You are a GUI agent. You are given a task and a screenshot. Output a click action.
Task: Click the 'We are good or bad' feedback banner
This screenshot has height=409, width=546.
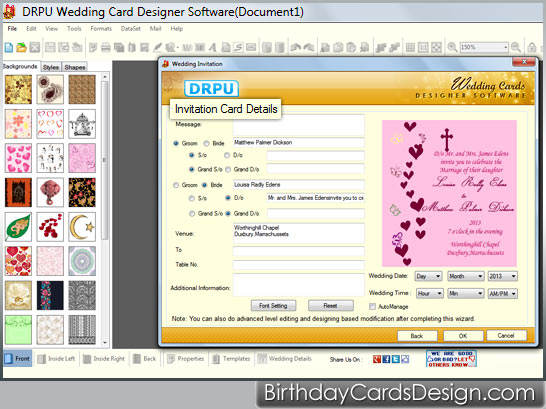tap(451, 359)
